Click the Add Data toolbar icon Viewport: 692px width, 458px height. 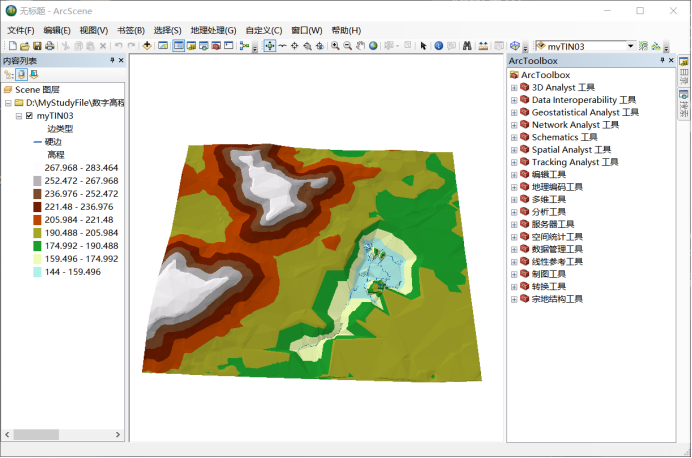tap(147, 45)
